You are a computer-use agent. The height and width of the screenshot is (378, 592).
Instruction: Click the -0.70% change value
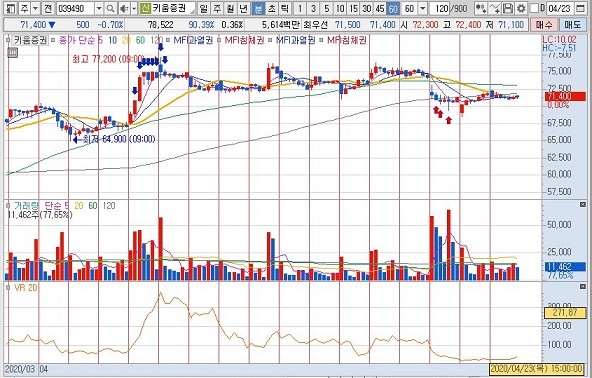[110, 25]
